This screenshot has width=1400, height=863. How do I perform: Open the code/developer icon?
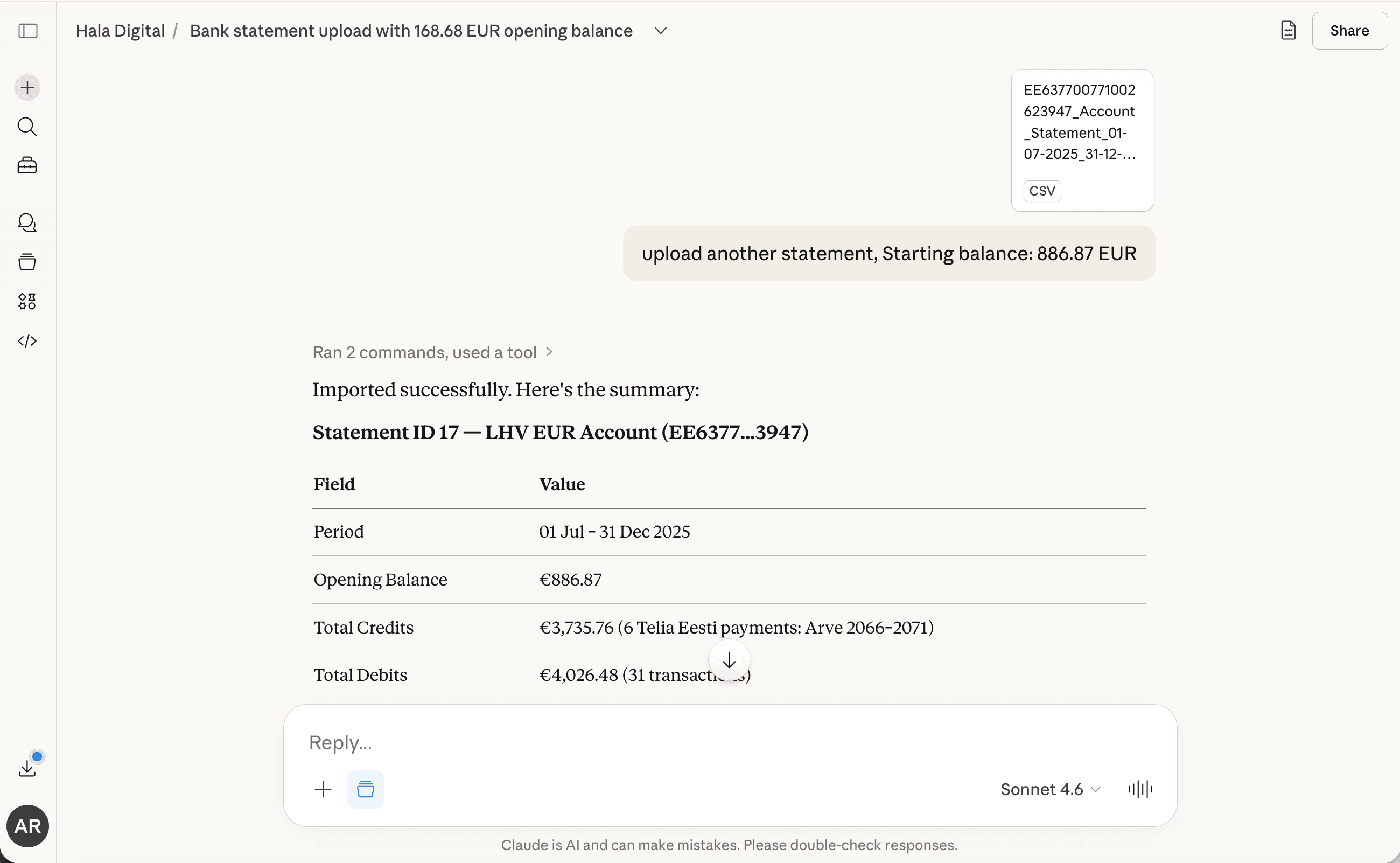point(27,341)
